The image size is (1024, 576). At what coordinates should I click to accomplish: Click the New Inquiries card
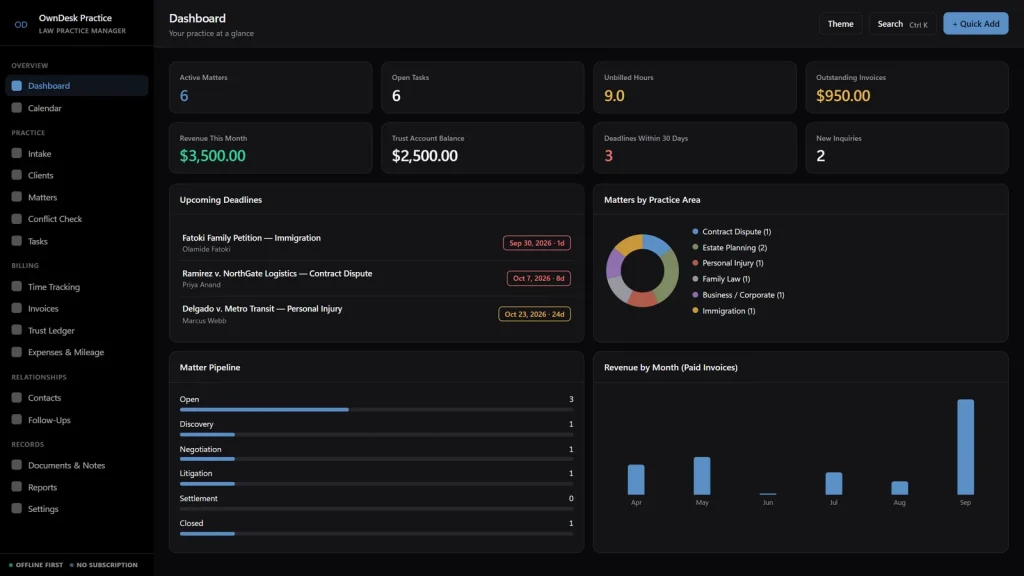pos(907,148)
